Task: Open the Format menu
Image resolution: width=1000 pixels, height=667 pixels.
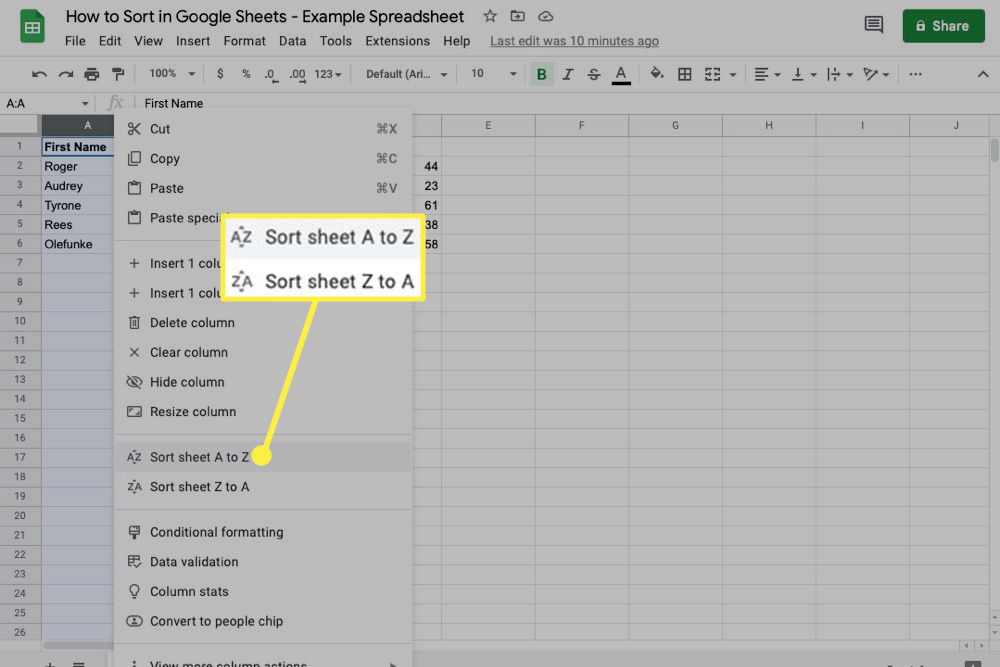Action: [244, 41]
